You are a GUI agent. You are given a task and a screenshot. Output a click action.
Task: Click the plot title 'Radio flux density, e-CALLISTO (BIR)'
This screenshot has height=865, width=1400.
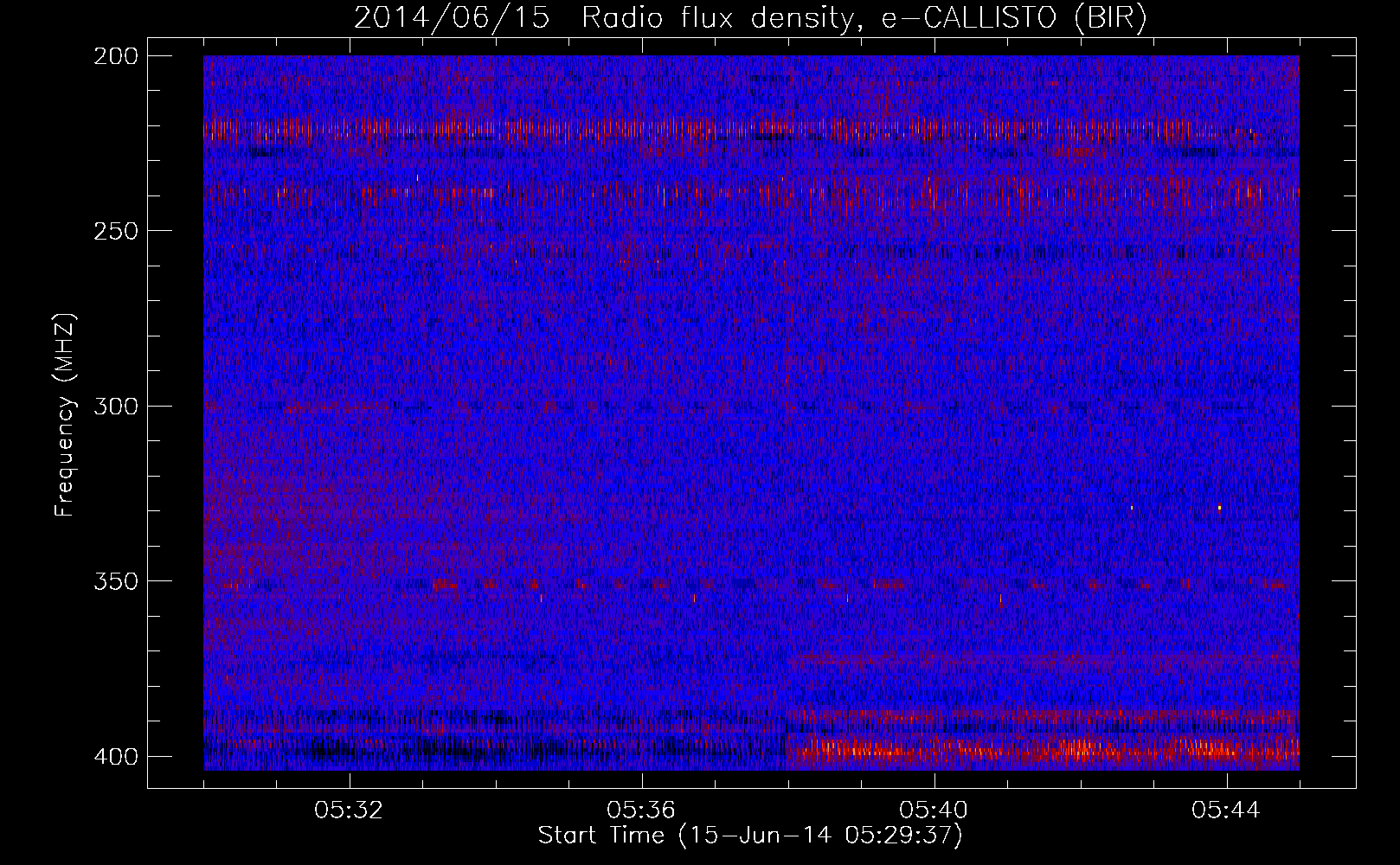coord(864,18)
